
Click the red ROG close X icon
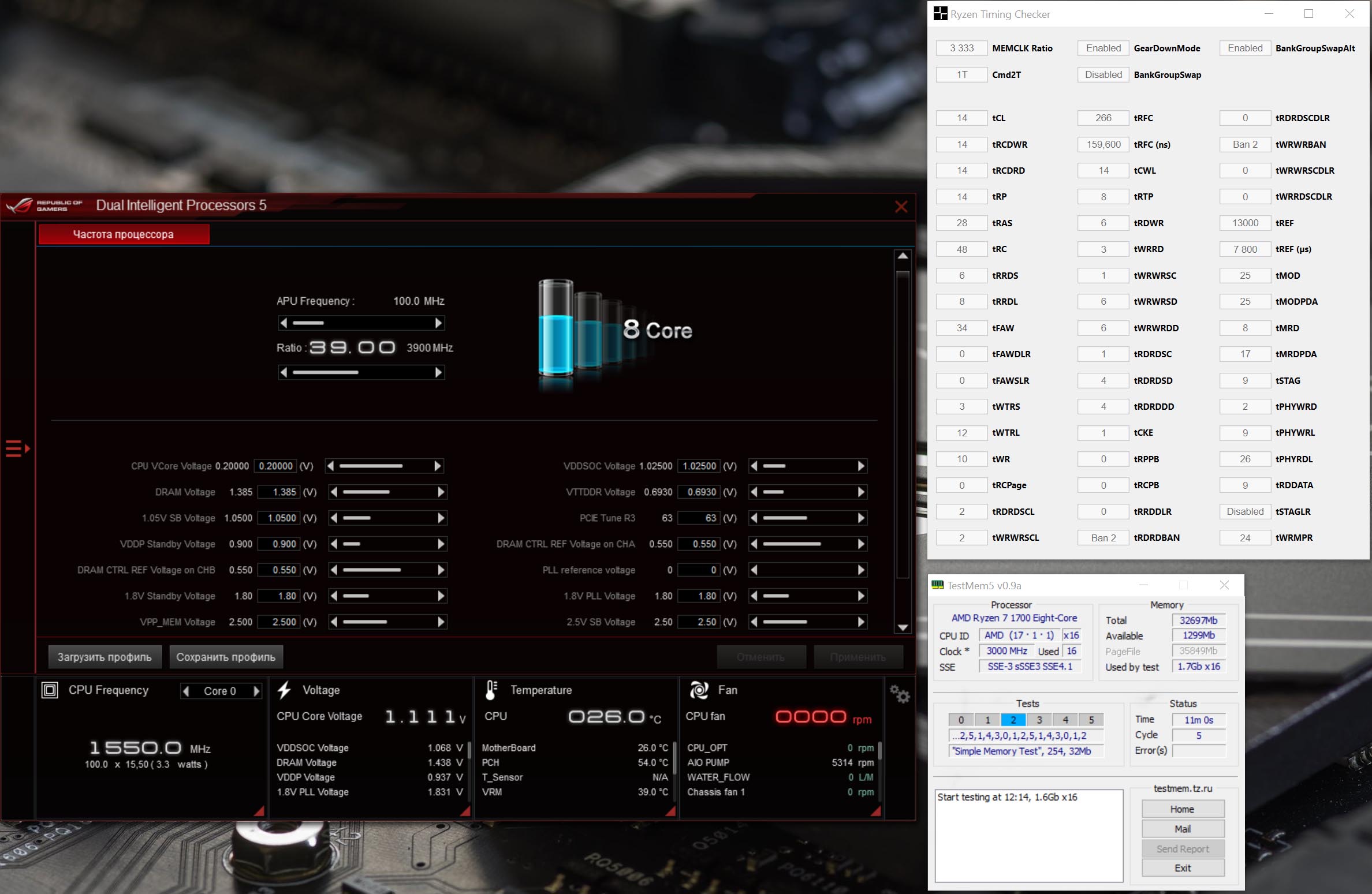point(901,207)
